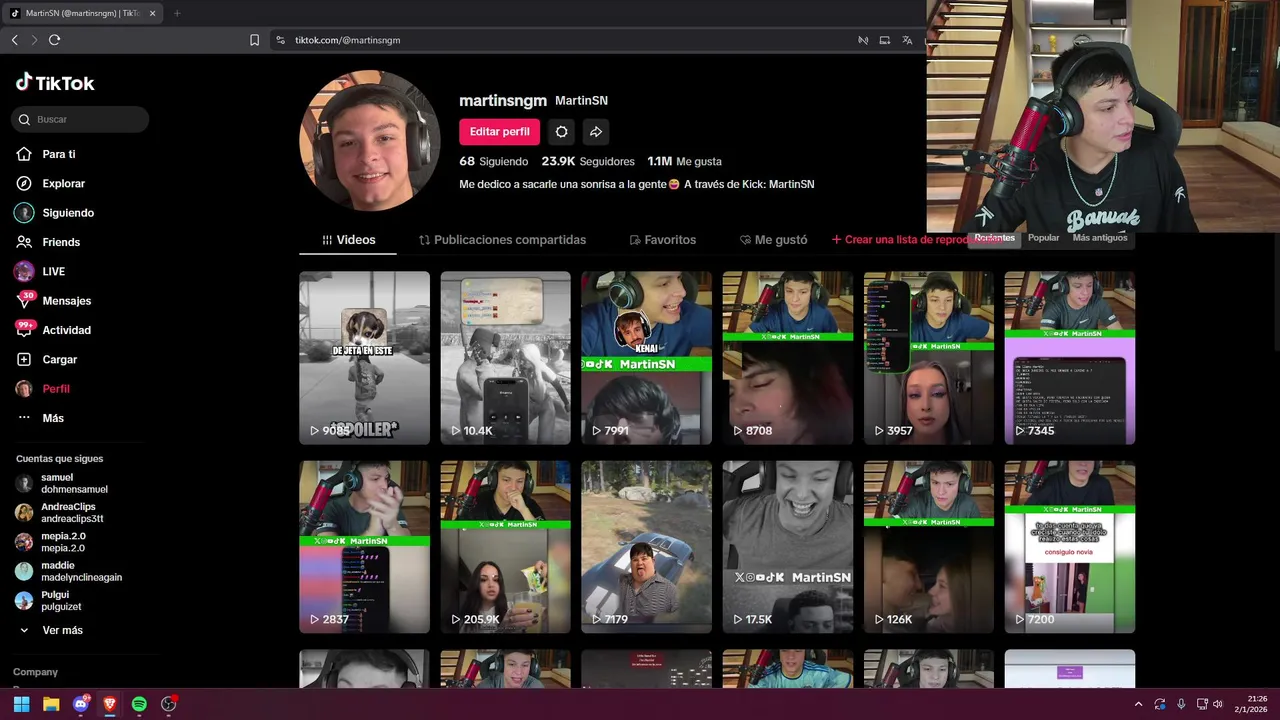Click the bookmark icon in address bar
This screenshot has width=1280, height=720.
point(254,40)
